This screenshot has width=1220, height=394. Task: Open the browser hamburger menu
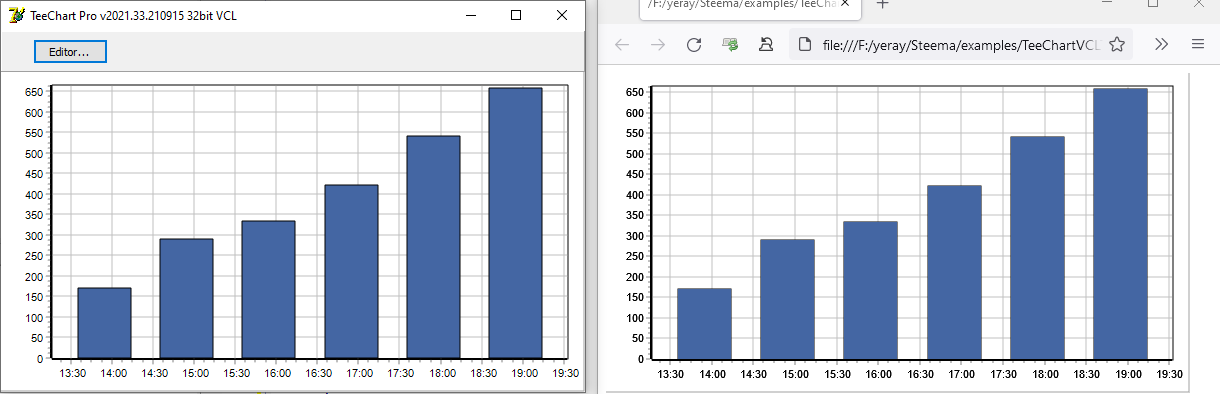pos(1198,44)
